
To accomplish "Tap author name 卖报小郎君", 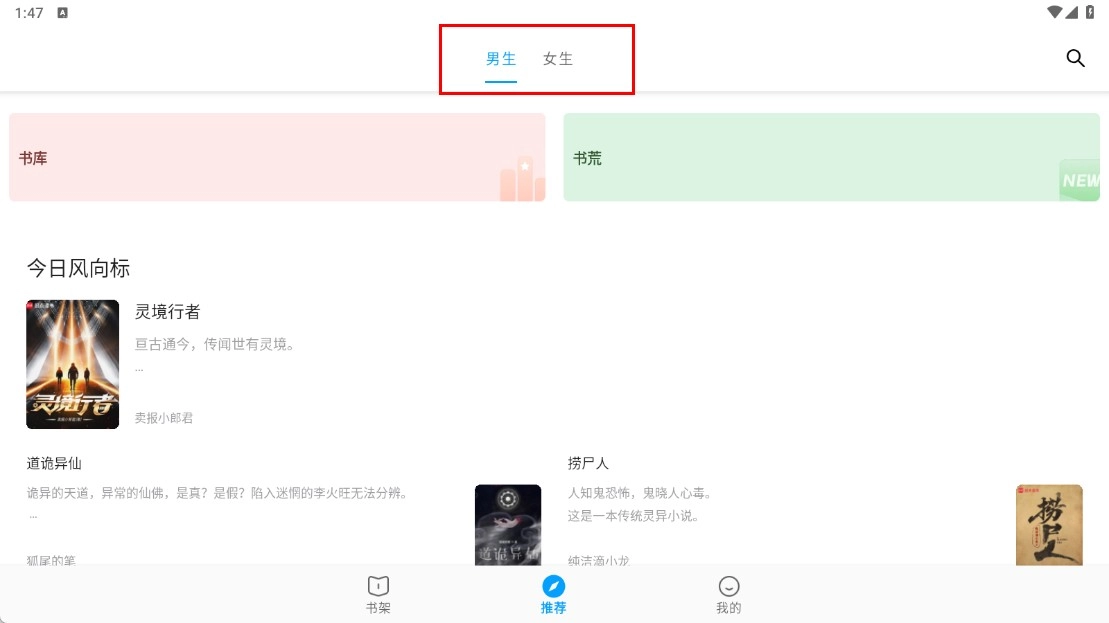I will (x=164, y=418).
